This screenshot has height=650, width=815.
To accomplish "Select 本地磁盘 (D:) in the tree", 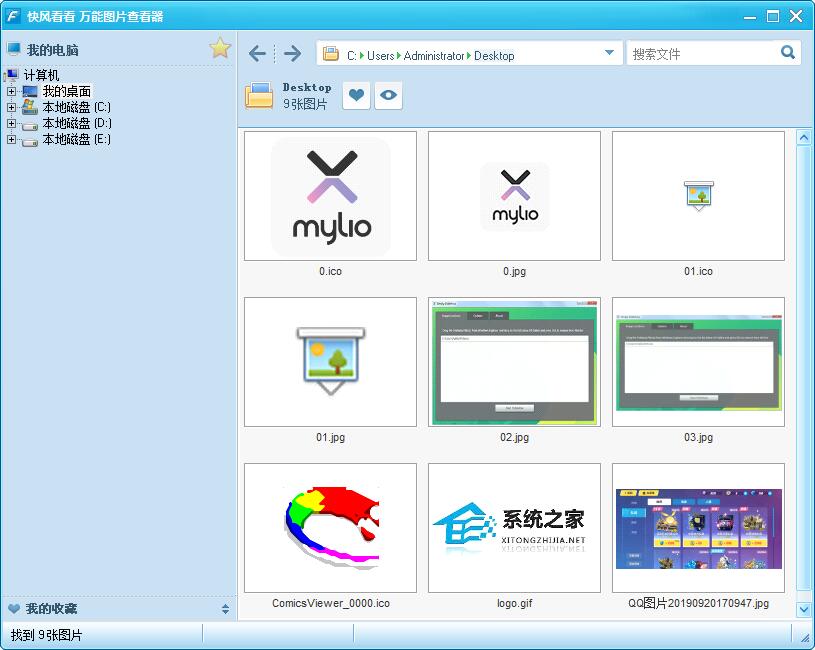I will pos(77,124).
